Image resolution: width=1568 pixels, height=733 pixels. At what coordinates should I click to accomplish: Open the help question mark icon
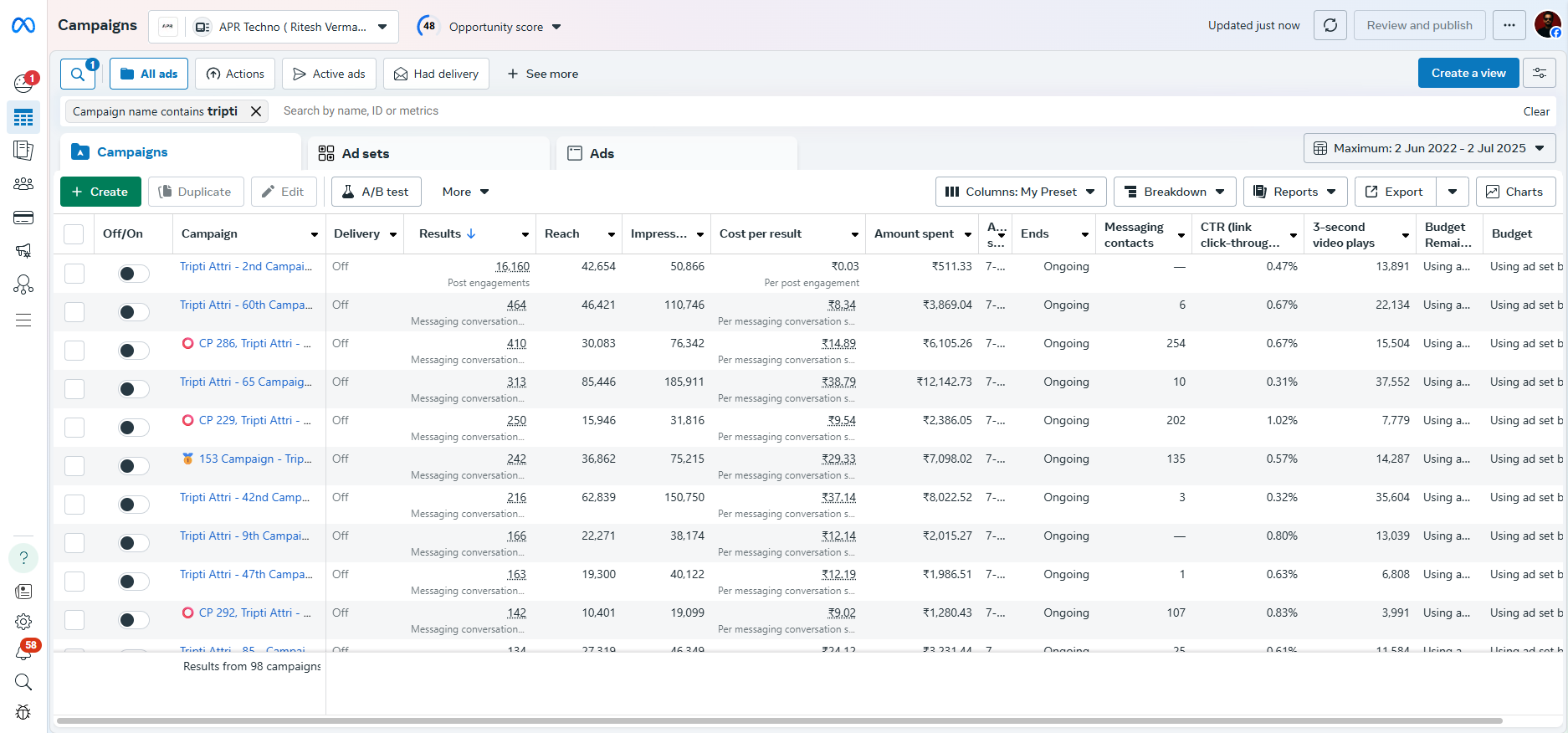pos(23,558)
